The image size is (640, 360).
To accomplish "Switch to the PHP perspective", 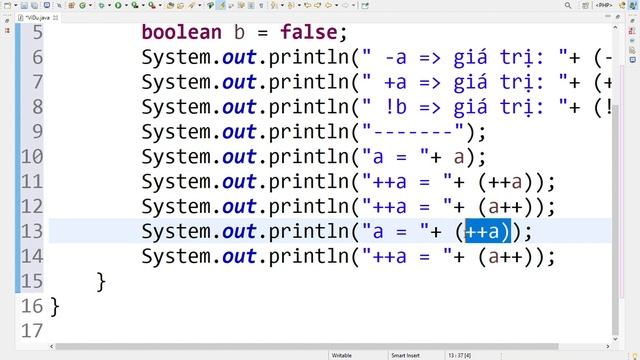I will (603, 5).
